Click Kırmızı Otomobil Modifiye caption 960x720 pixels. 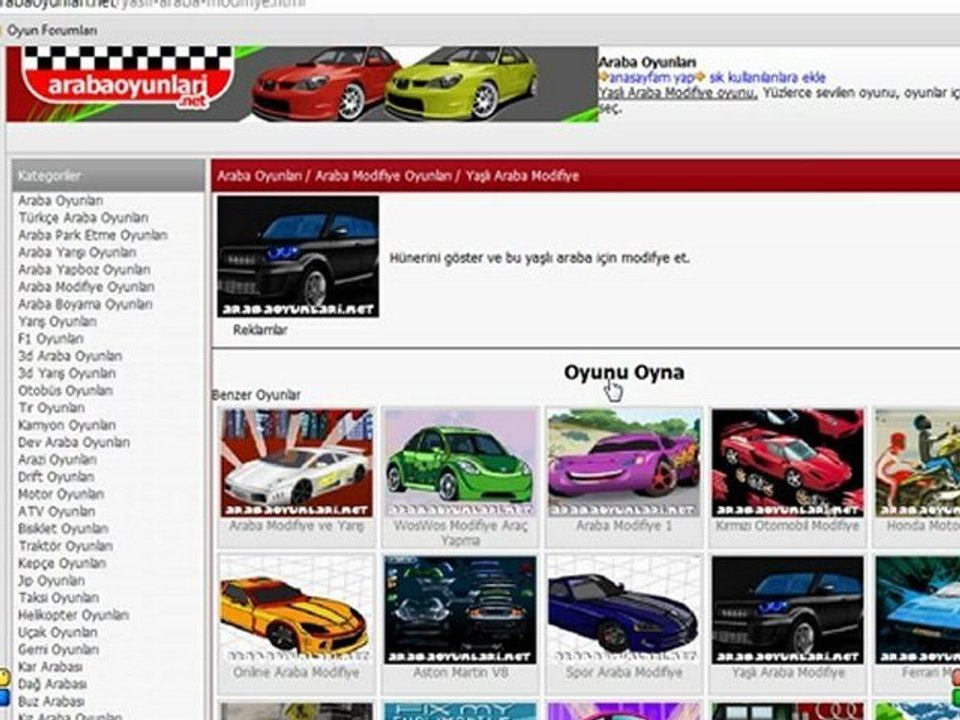point(787,526)
